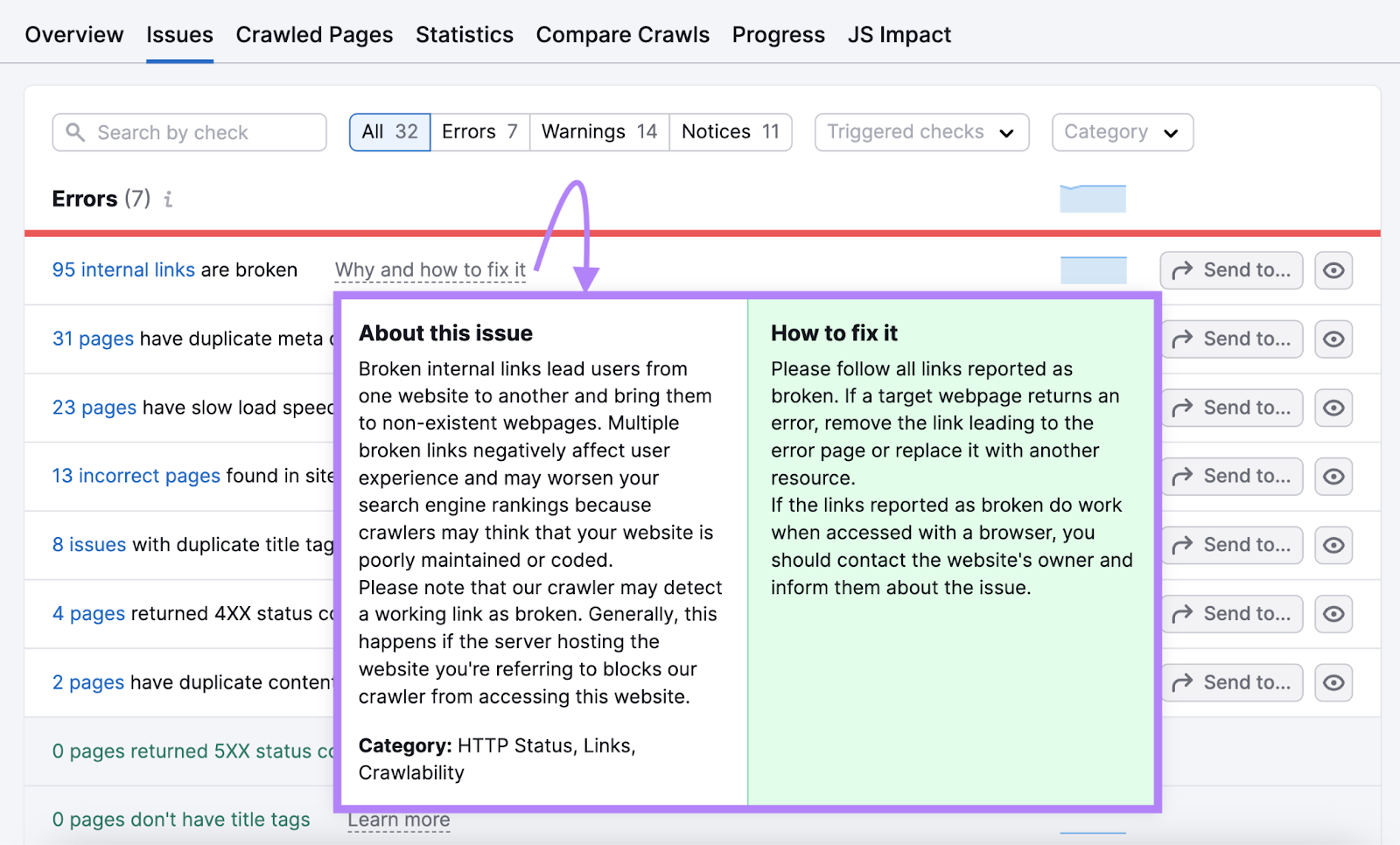
Task: Select the Warnings 14 filter
Action: [x=598, y=131]
